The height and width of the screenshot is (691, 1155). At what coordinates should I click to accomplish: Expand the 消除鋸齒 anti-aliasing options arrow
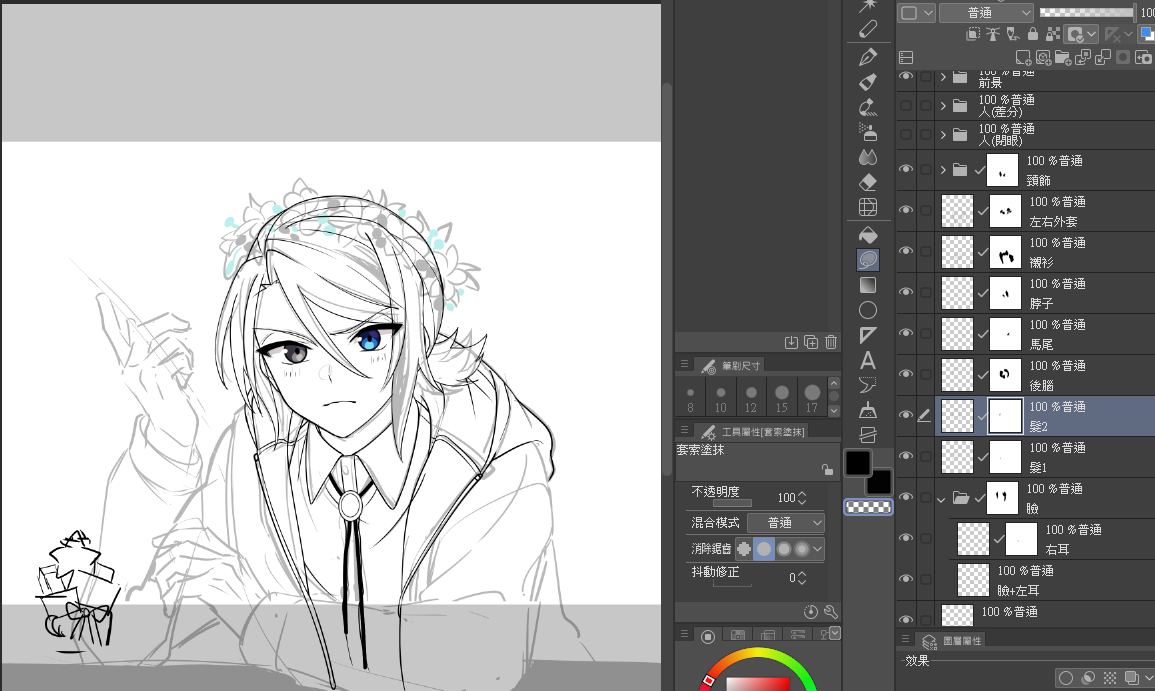[818, 549]
